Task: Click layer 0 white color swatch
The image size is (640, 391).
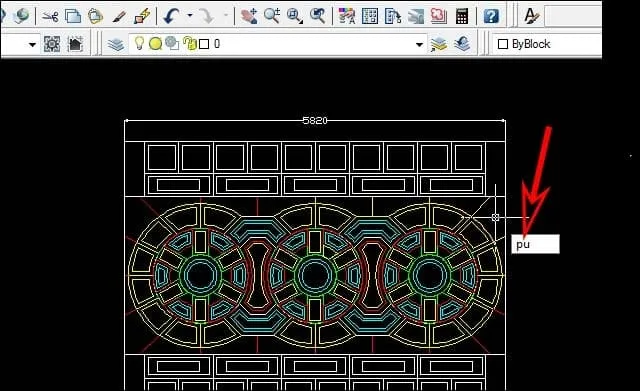Action: (204, 44)
